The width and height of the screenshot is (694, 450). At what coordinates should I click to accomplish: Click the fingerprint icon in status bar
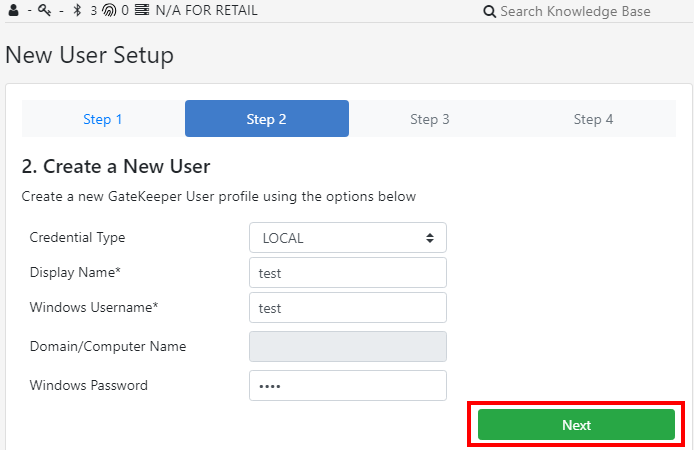pyautogui.click(x=109, y=11)
